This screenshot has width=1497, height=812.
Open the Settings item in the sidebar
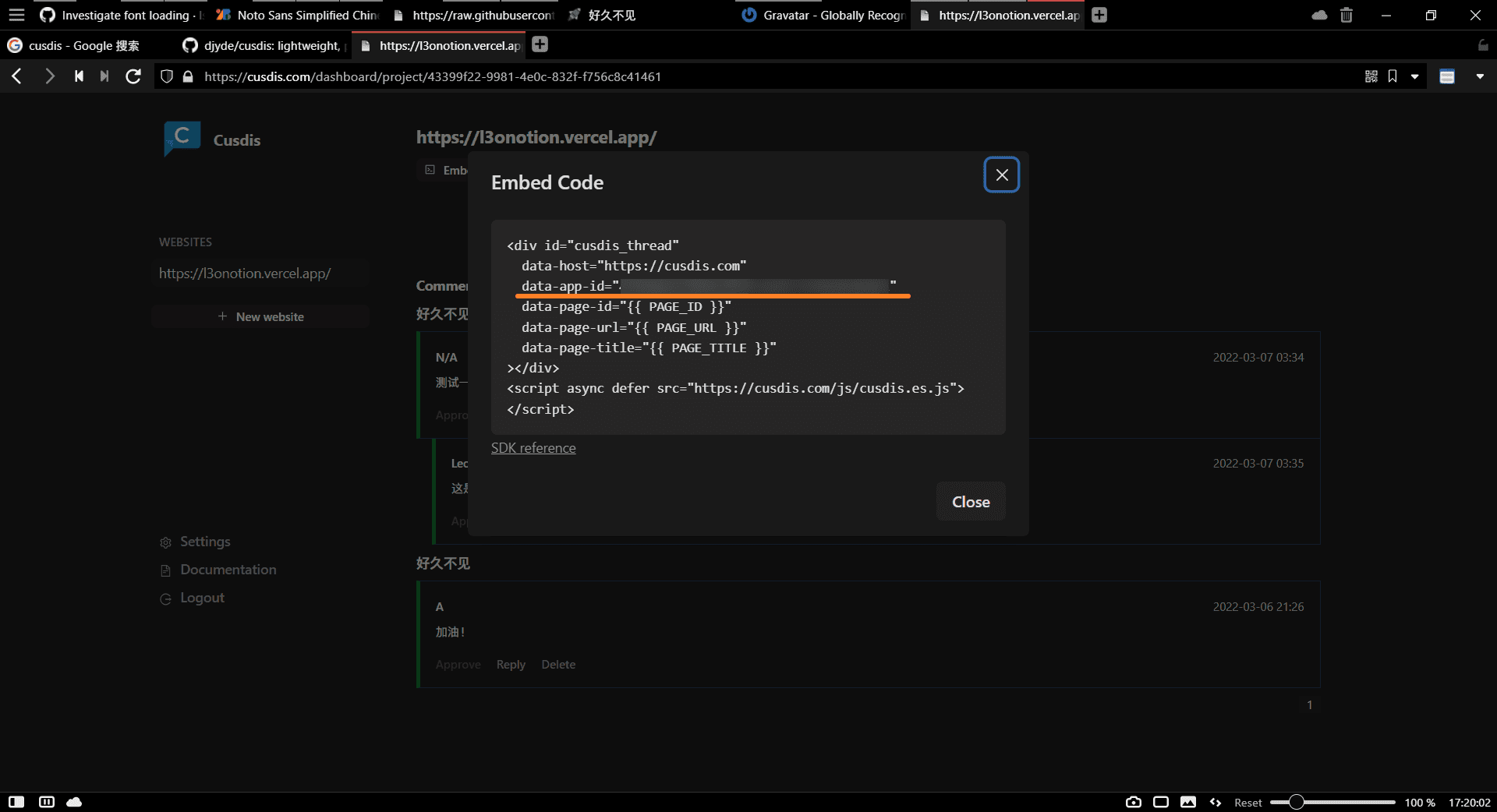196,542
